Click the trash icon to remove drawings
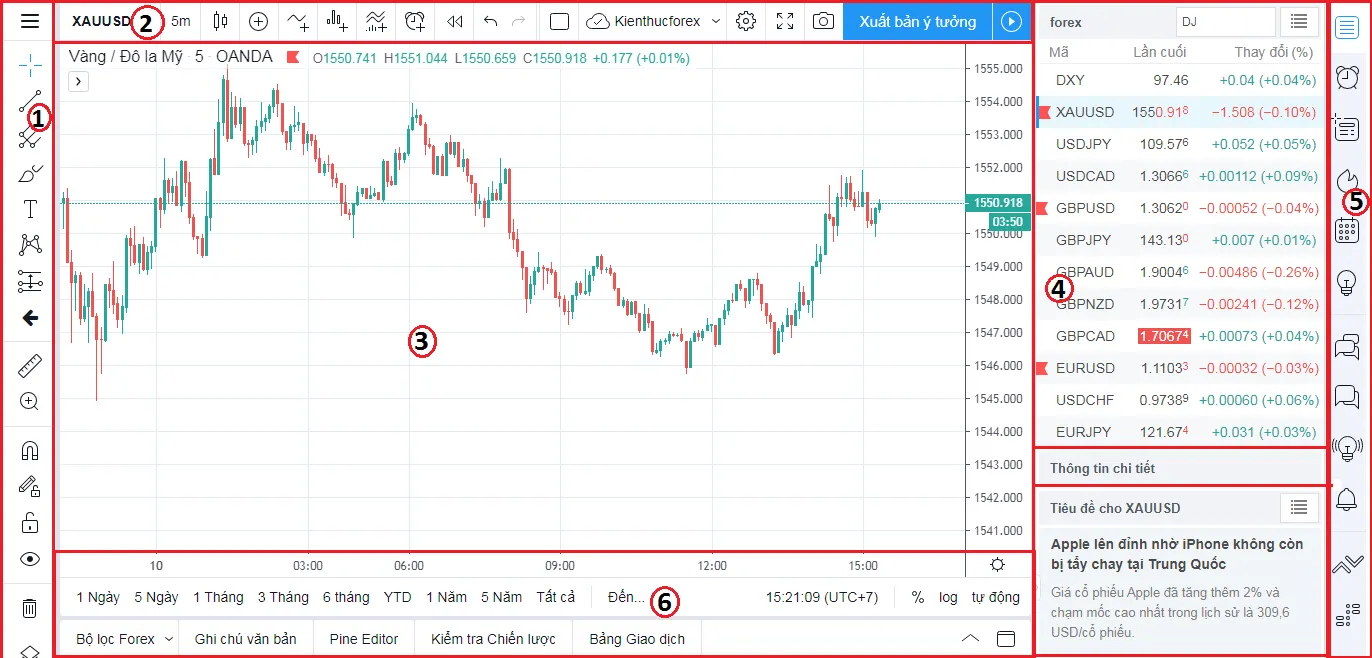The height and width of the screenshot is (658, 1372). (x=30, y=608)
